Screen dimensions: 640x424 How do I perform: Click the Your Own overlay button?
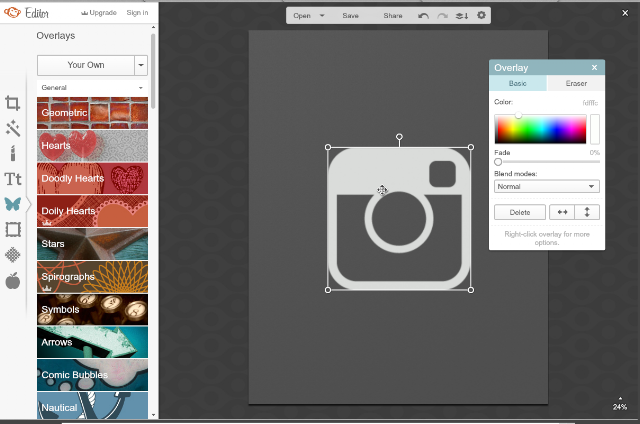tap(86, 65)
